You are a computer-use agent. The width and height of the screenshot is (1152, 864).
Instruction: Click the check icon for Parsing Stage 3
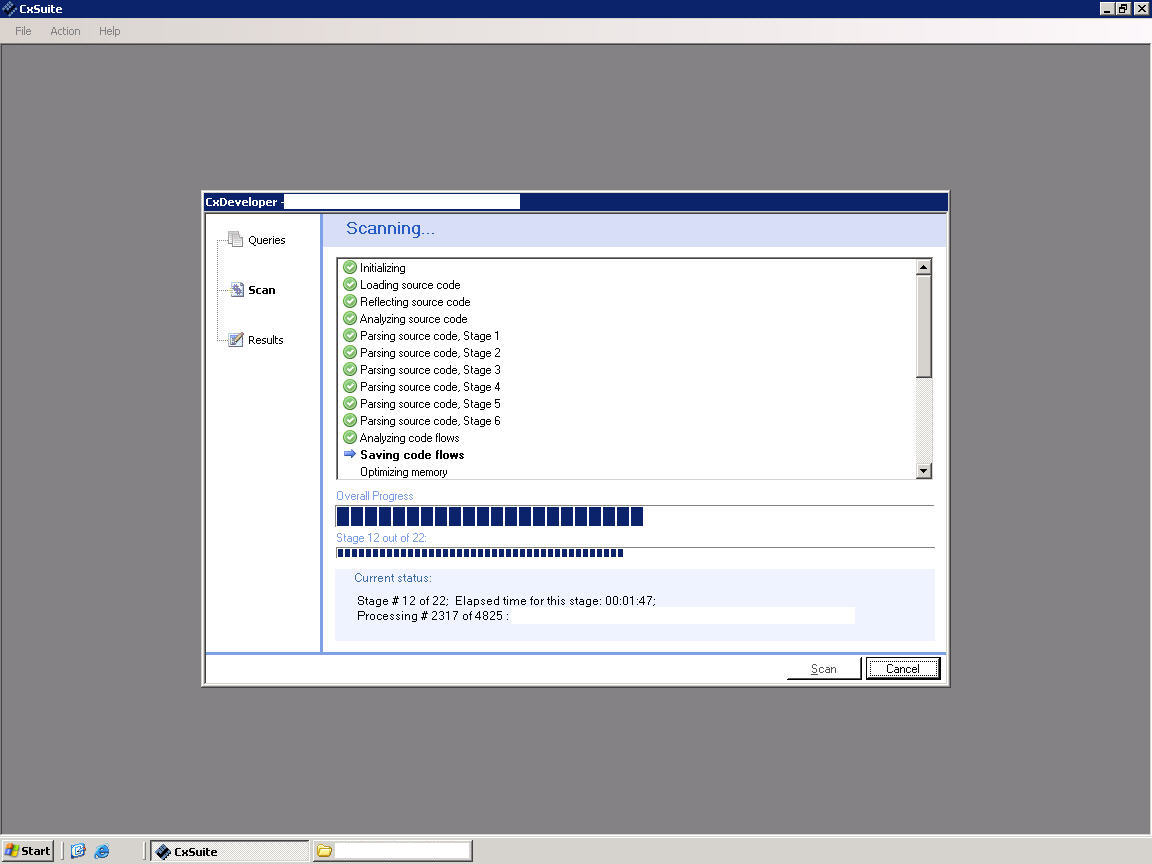click(350, 369)
